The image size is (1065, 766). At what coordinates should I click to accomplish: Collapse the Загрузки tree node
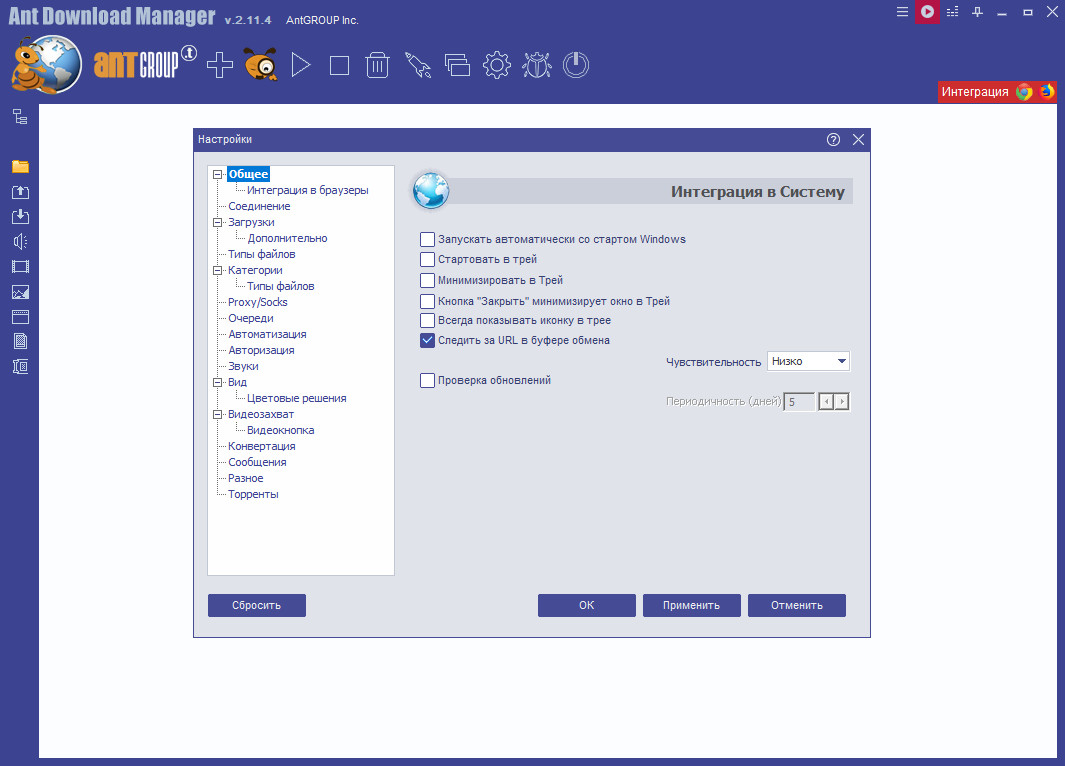click(217, 222)
